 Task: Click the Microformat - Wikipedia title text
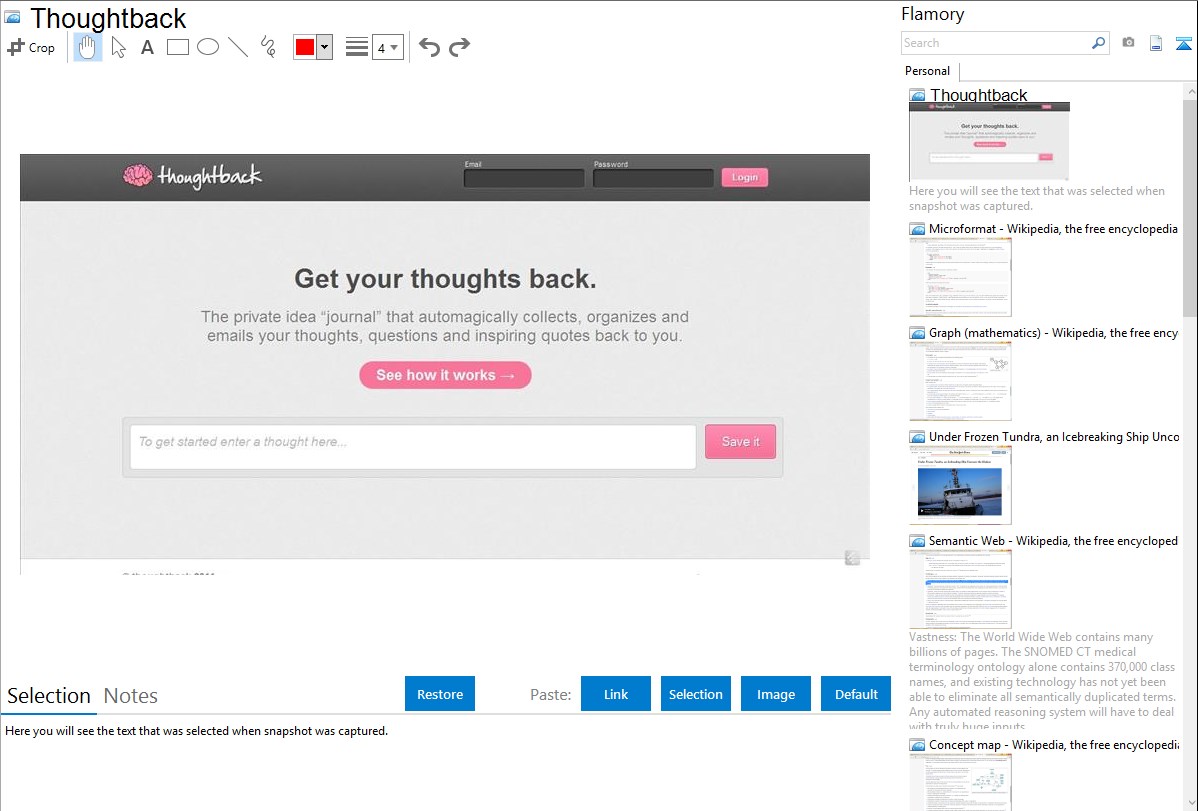pos(1053,229)
